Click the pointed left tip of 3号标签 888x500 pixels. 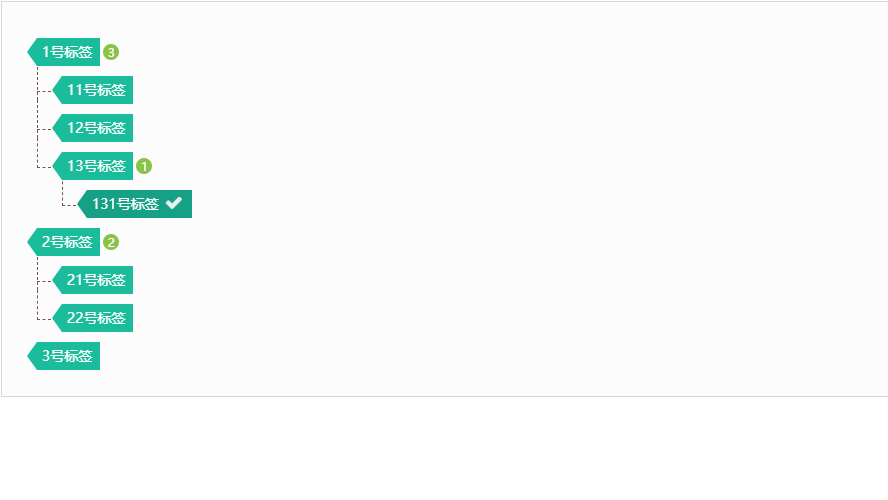tap(32, 356)
